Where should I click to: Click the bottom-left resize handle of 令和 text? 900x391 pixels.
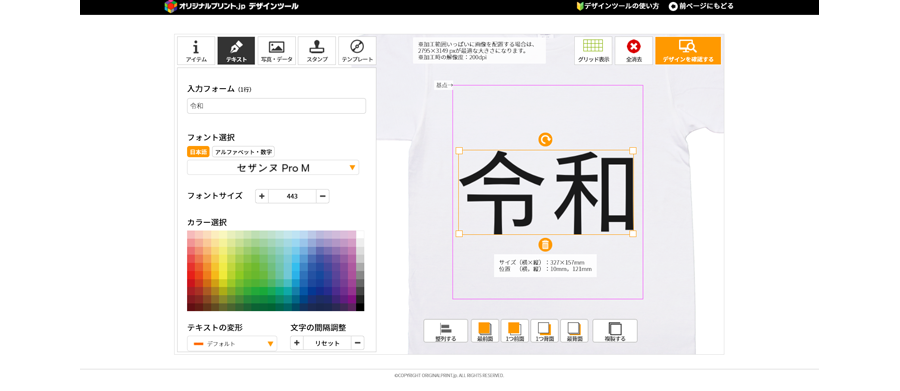coord(459,234)
